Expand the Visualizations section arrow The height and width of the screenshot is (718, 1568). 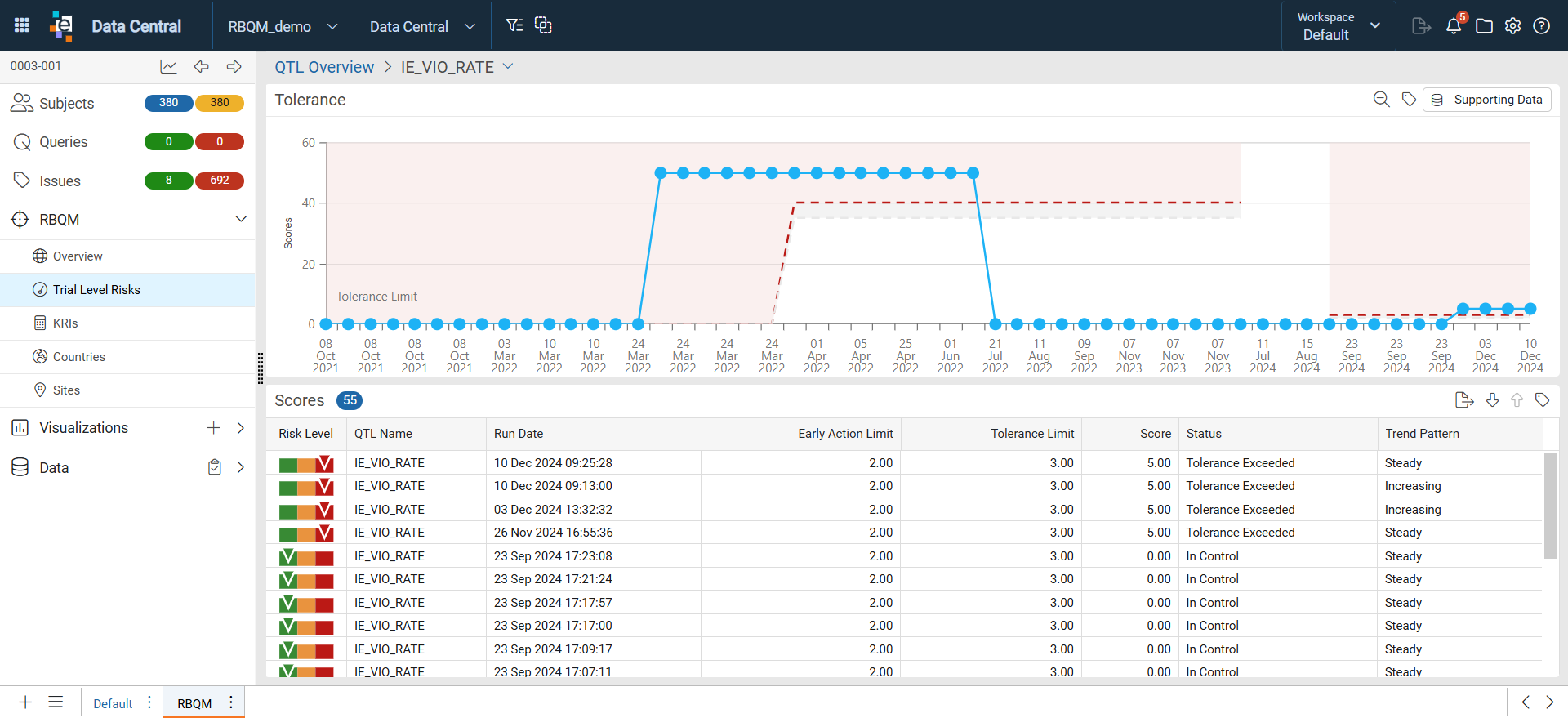click(x=241, y=428)
